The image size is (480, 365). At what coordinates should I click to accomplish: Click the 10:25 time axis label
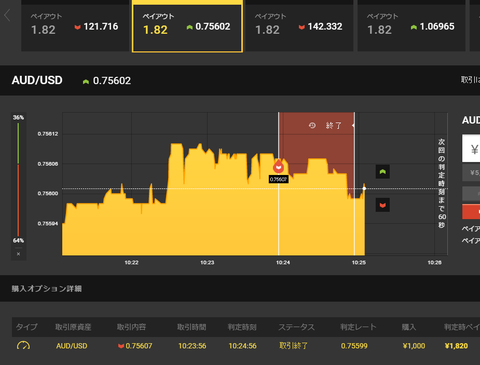click(359, 263)
